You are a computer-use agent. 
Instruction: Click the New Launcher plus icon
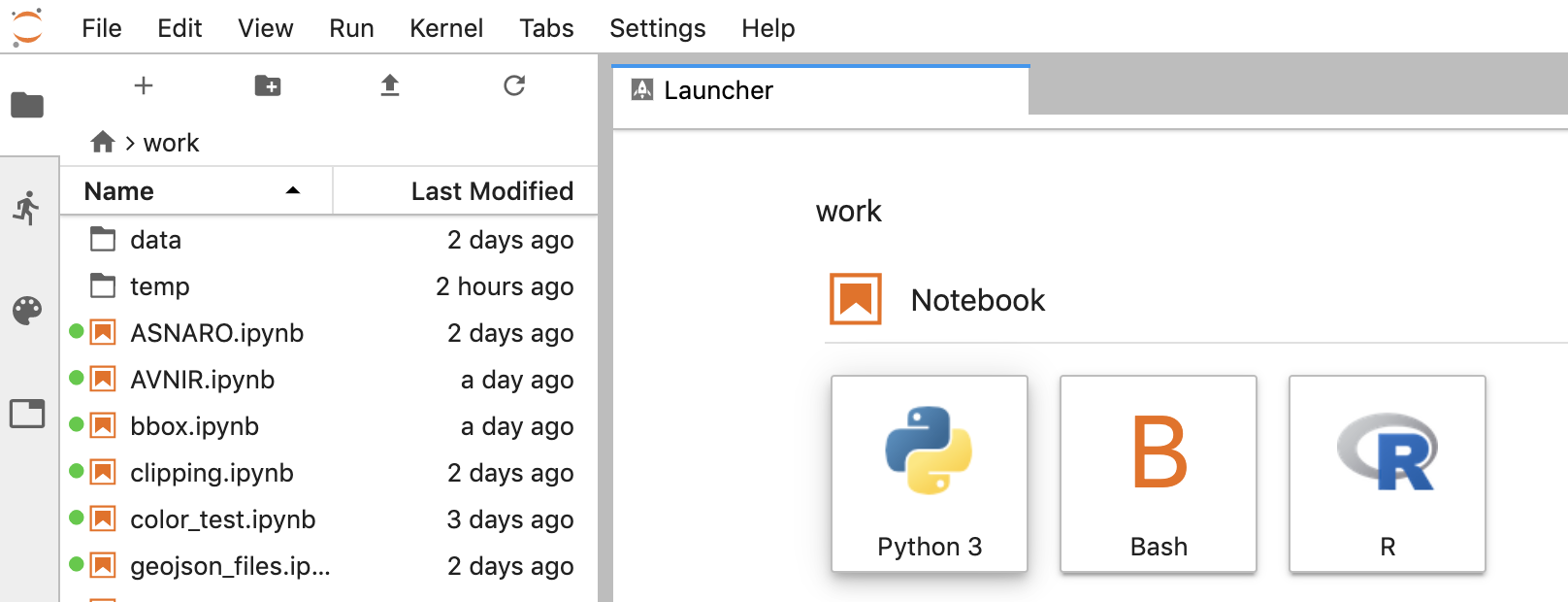point(144,85)
